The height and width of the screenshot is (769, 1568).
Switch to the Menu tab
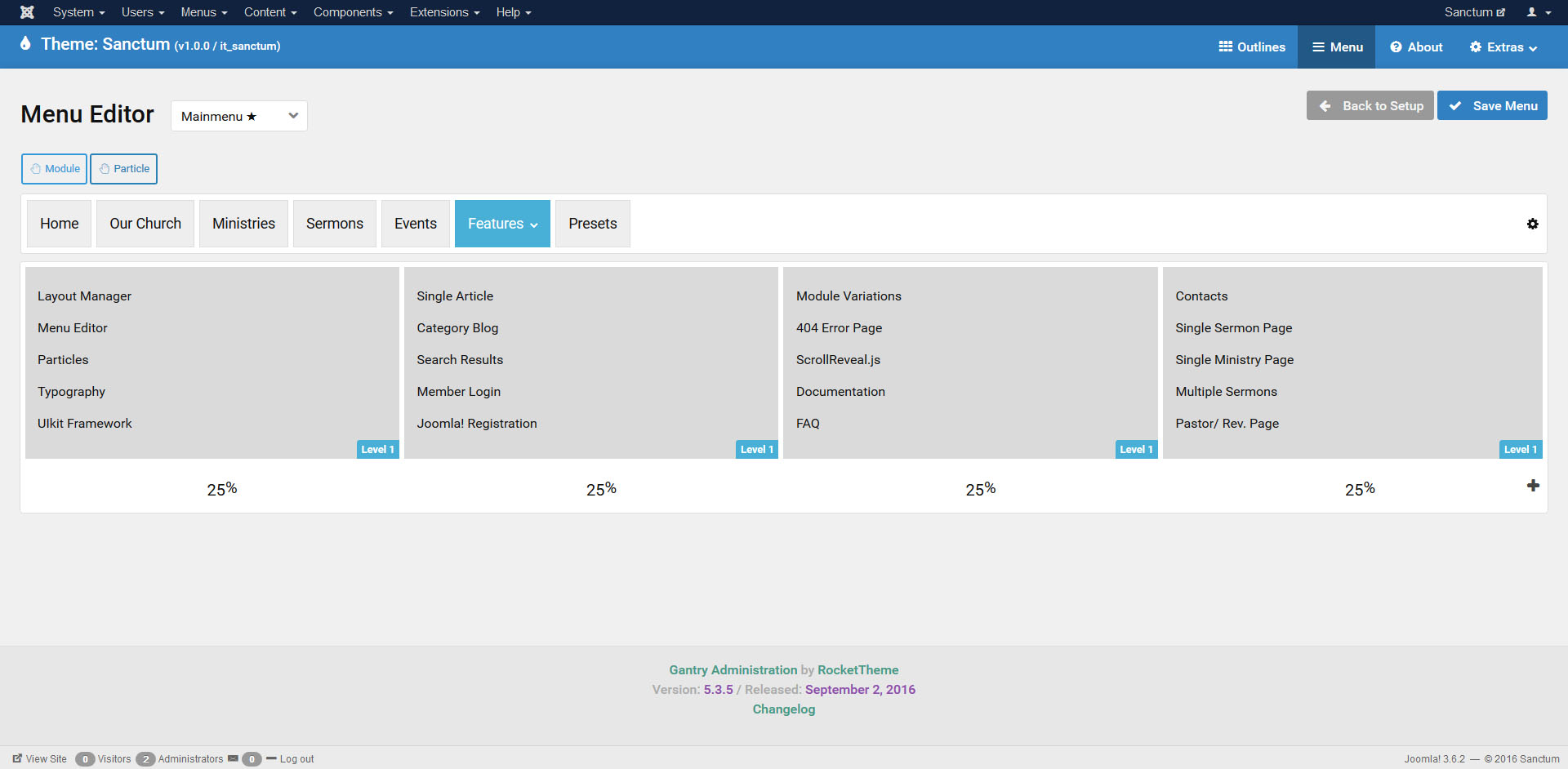pyautogui.click(x=1337, y=47)
